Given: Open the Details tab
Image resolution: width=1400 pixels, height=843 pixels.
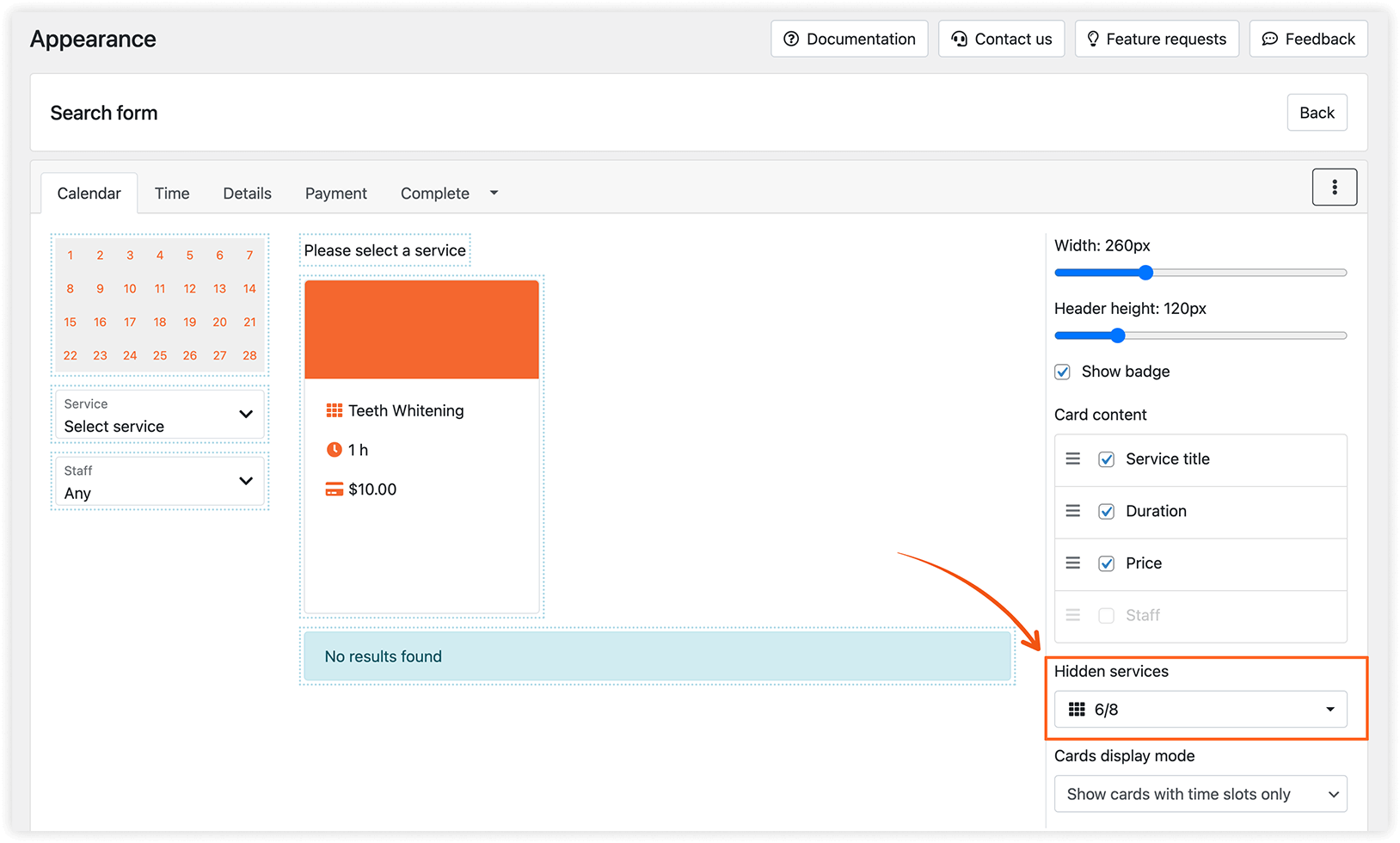Looking at the screenshot, I should (247, 193).
